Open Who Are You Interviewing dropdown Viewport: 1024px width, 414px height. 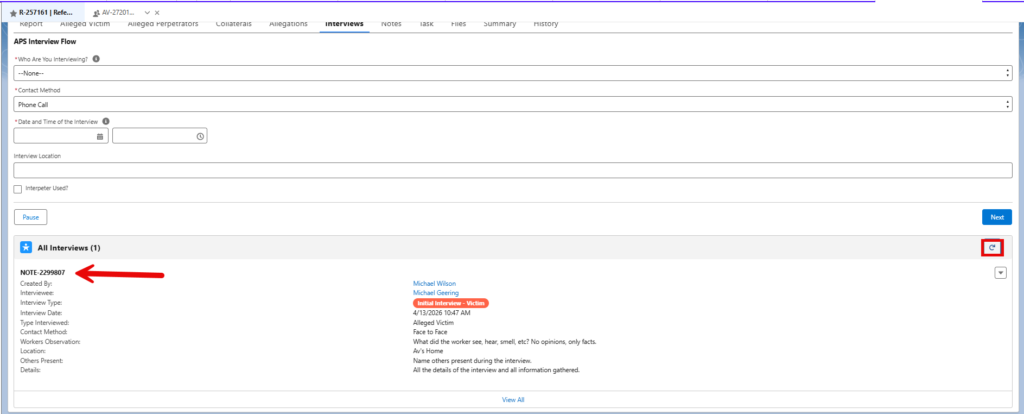[x=513, y=72]
